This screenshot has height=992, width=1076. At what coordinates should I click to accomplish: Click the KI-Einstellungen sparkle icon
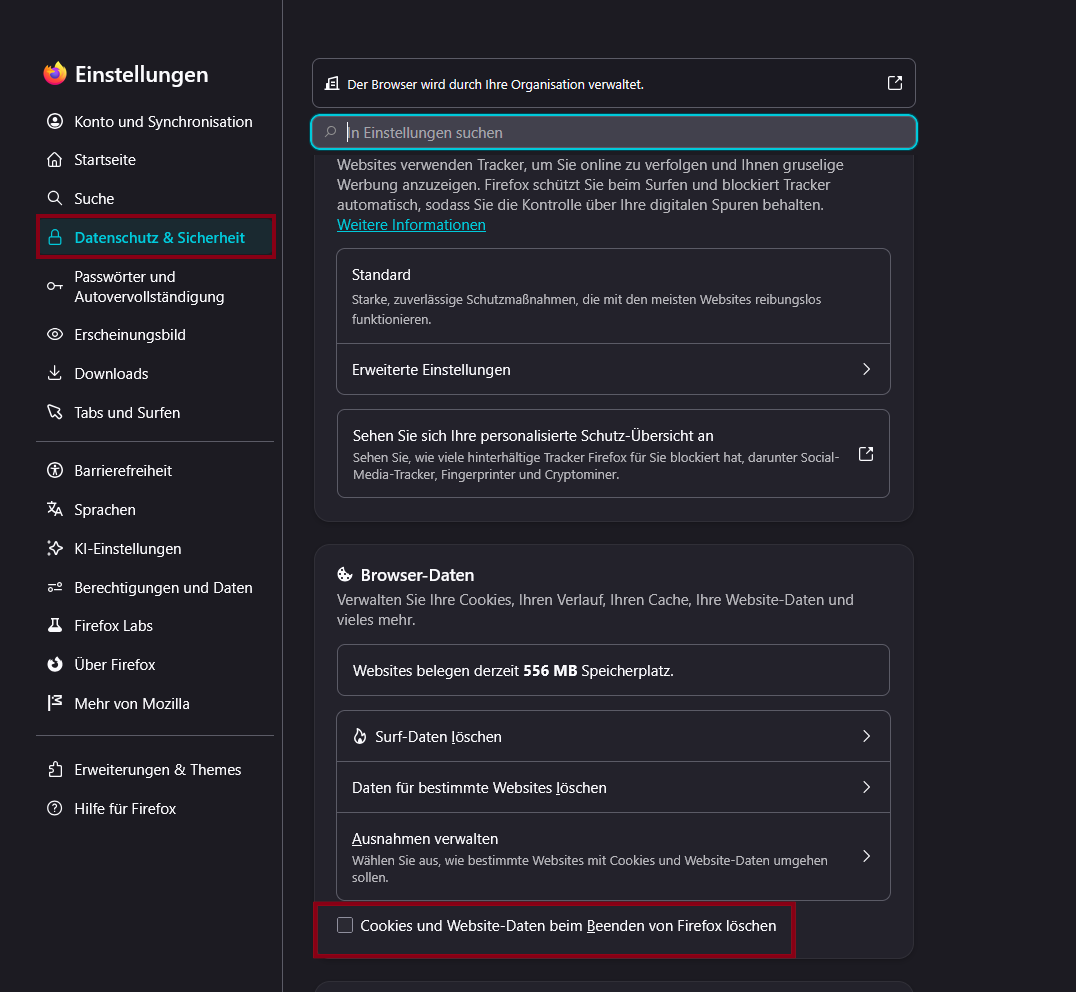(55, 548)
